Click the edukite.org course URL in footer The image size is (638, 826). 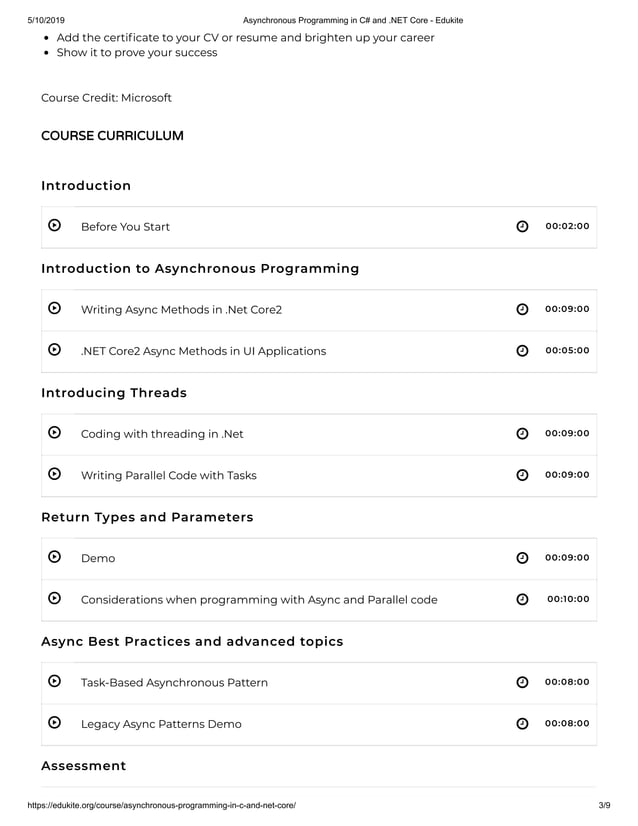tap(162, 805)
